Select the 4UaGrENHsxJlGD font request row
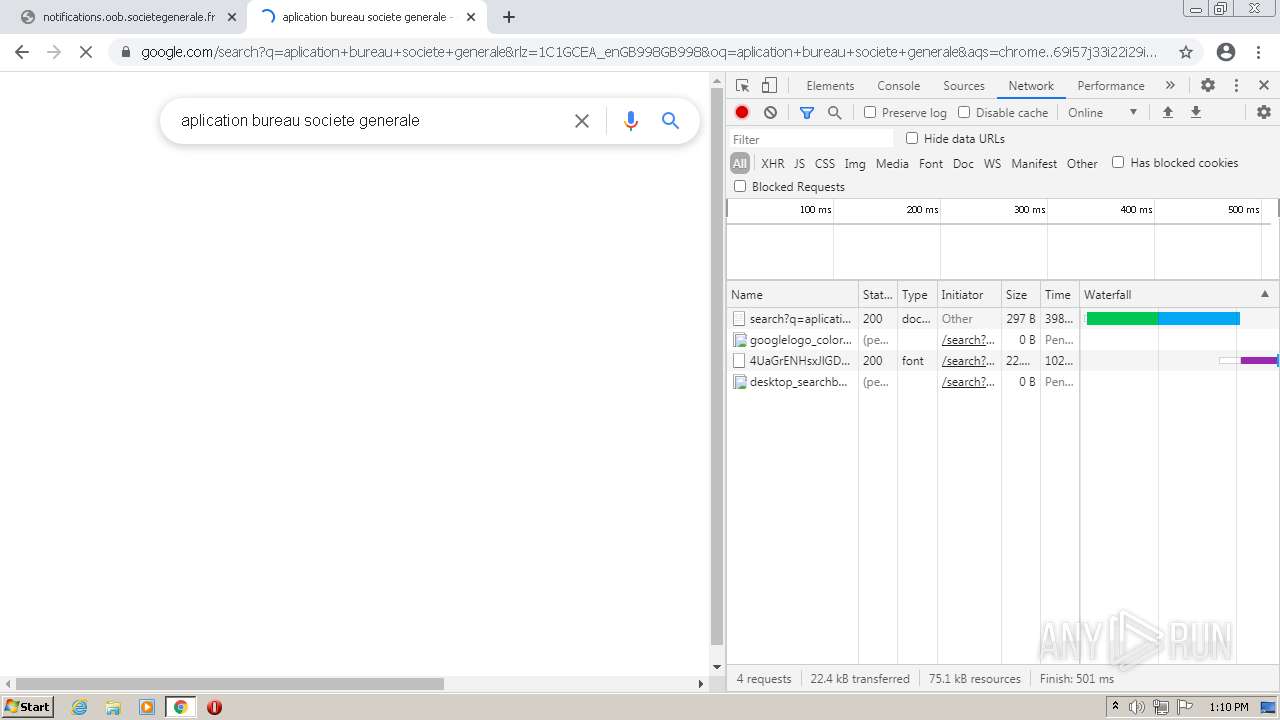Viewport: 1280px width, 720px height. coord(1002,361)
